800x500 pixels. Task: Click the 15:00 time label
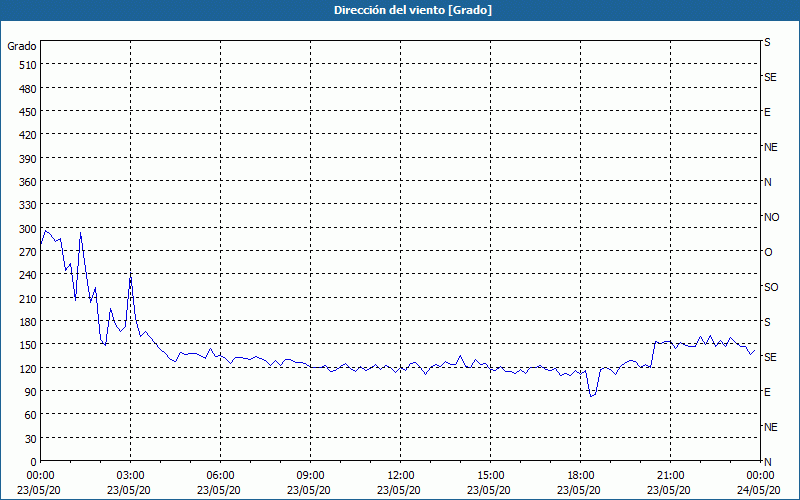[490, 476]
